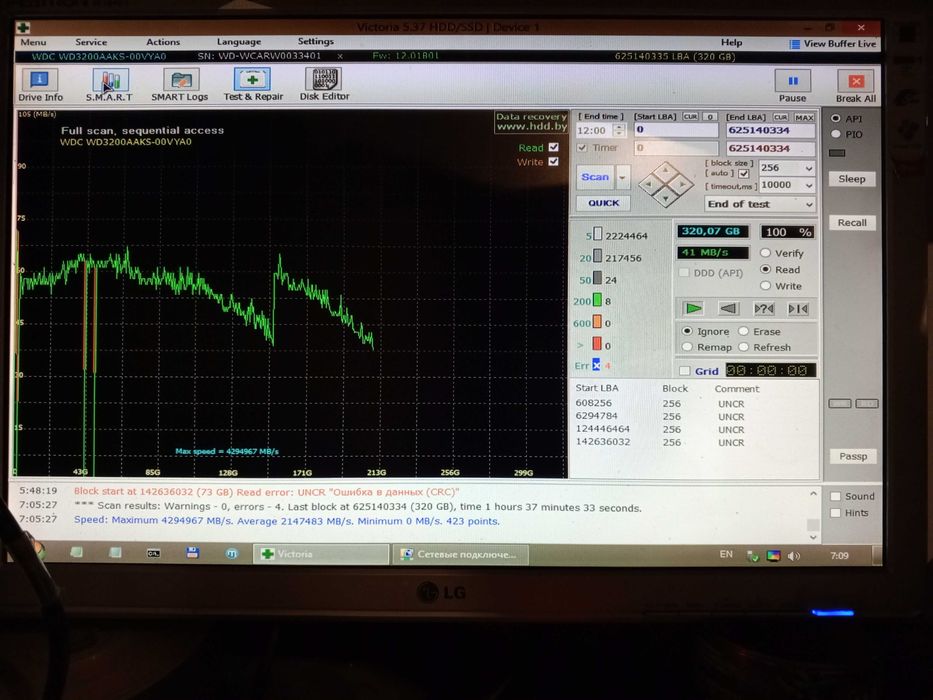Select PIO access mode

pyautogui.click(x=836, y=135)
